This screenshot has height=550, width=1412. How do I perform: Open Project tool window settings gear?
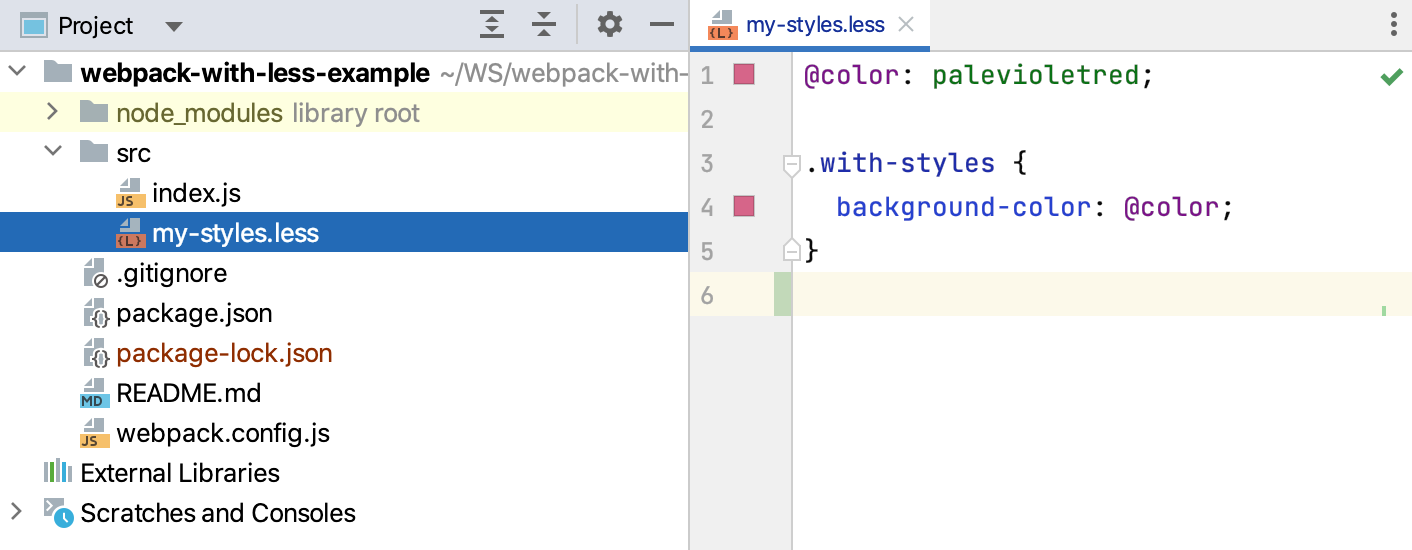[610, 25]
